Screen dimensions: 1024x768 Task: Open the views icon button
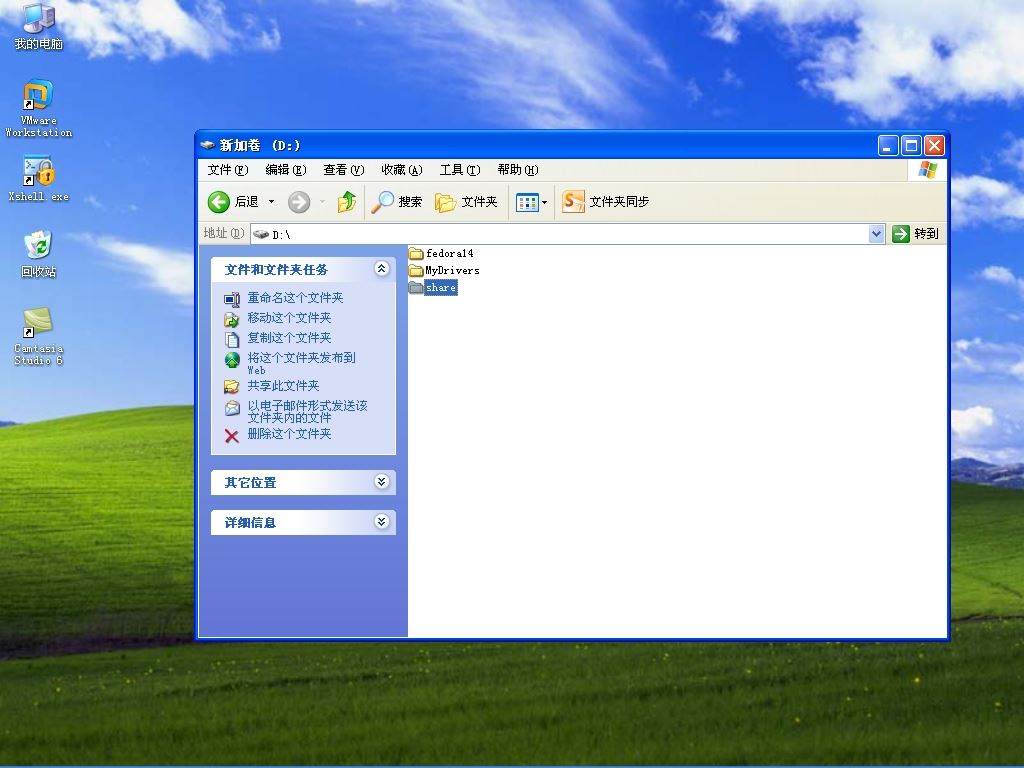click(x=526, y=202)
